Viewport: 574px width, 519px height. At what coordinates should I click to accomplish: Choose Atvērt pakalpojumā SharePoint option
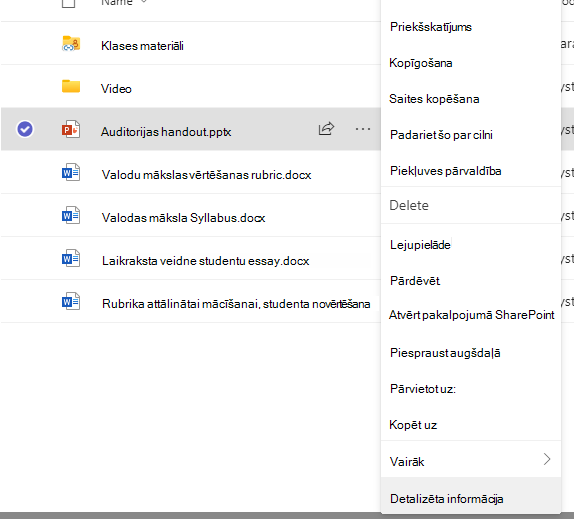[x=472, y=315]
